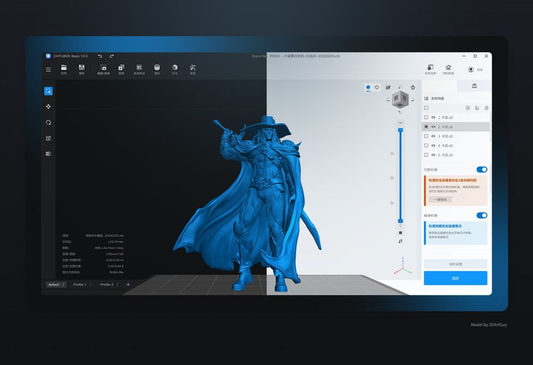533x365 pixels.
Task: Open the blank left tab in right panel
Action: tap(440, 86)
